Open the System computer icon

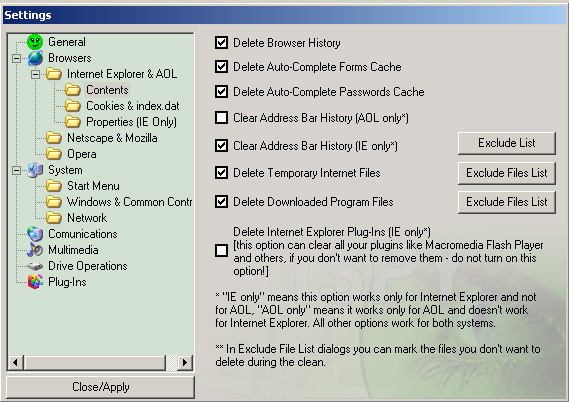[x=35, y=170]
